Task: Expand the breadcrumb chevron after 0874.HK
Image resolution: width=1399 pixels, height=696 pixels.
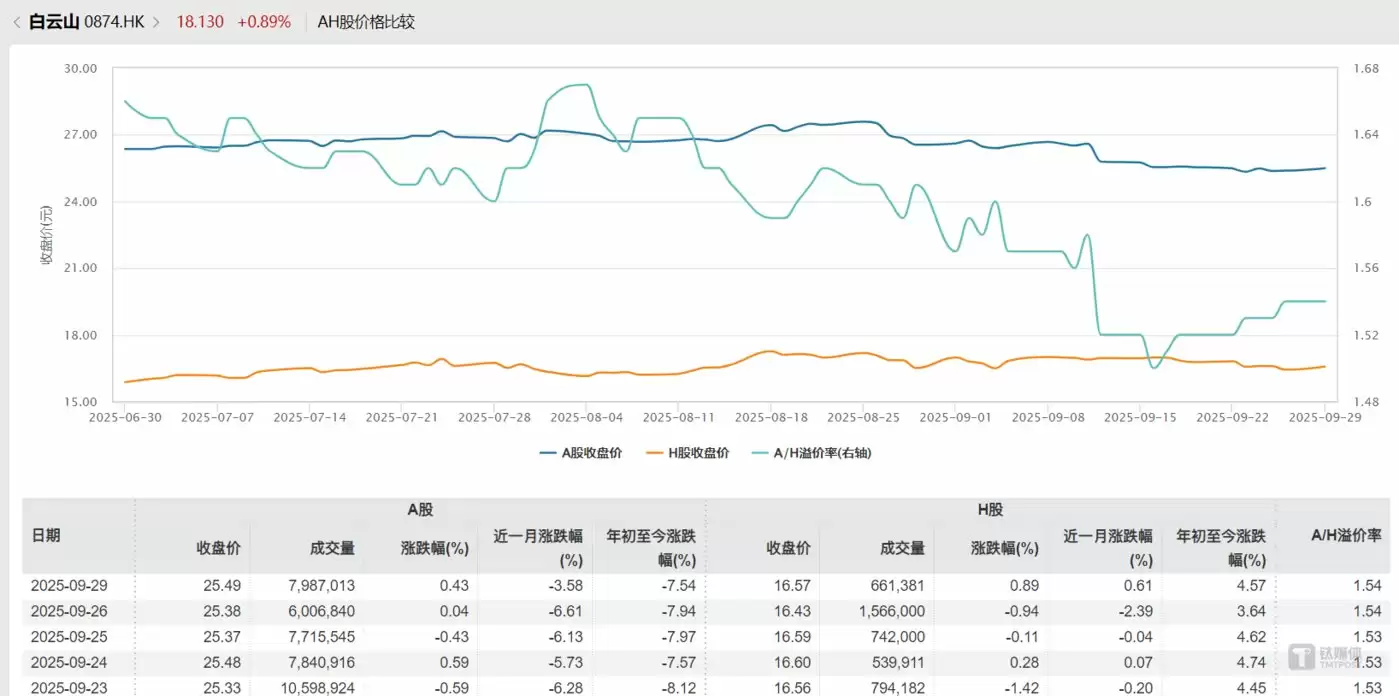Action: [155, 20]
